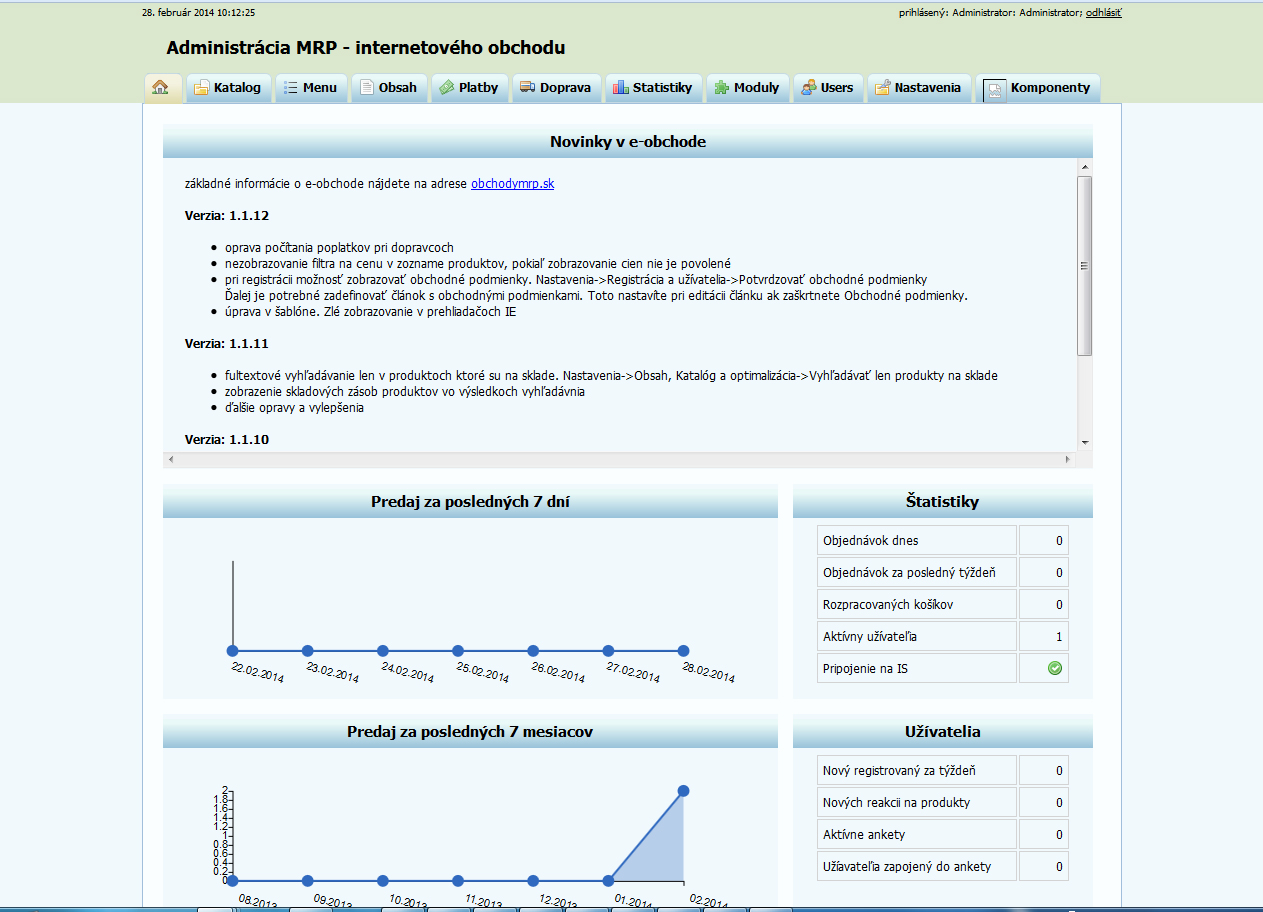Image resolution: width=1263 pixels, height=912 pixels.
Task: Click the 'Novinky v e-obchode' panel header
Action: [x=628, y=142]
